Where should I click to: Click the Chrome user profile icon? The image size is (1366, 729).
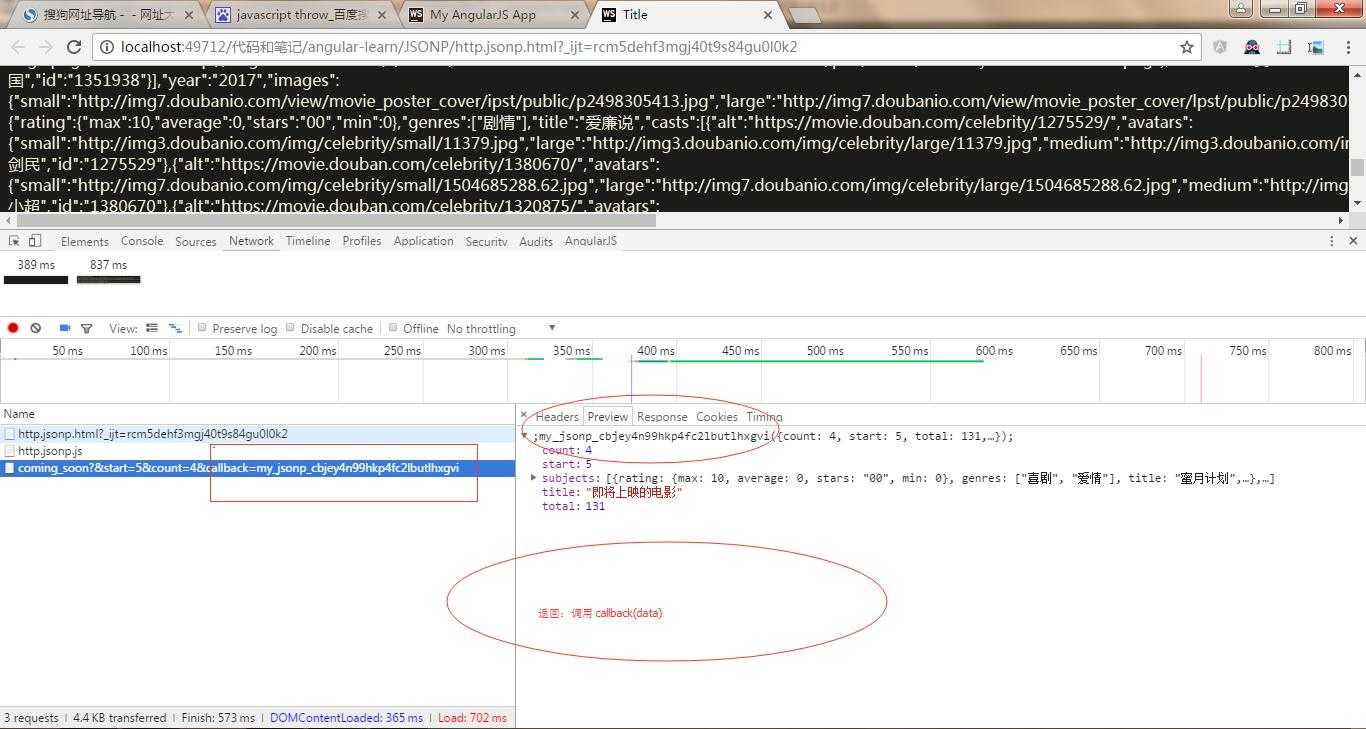[x=1240, y=9]
